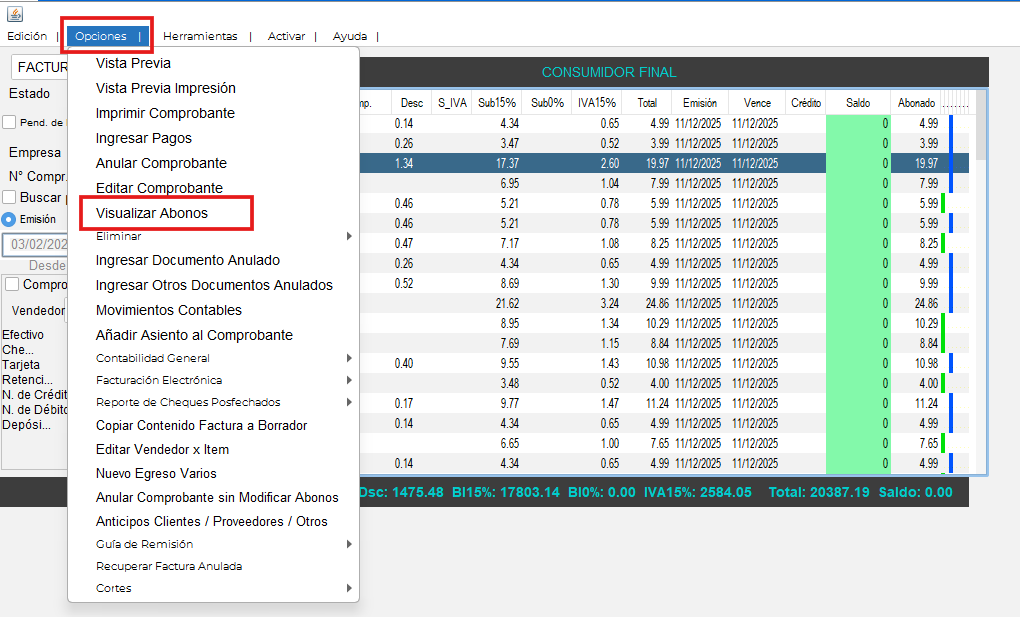Click the date input field showing 03/02
This screenshot has height=617, width=1020.
coord(36,244)
